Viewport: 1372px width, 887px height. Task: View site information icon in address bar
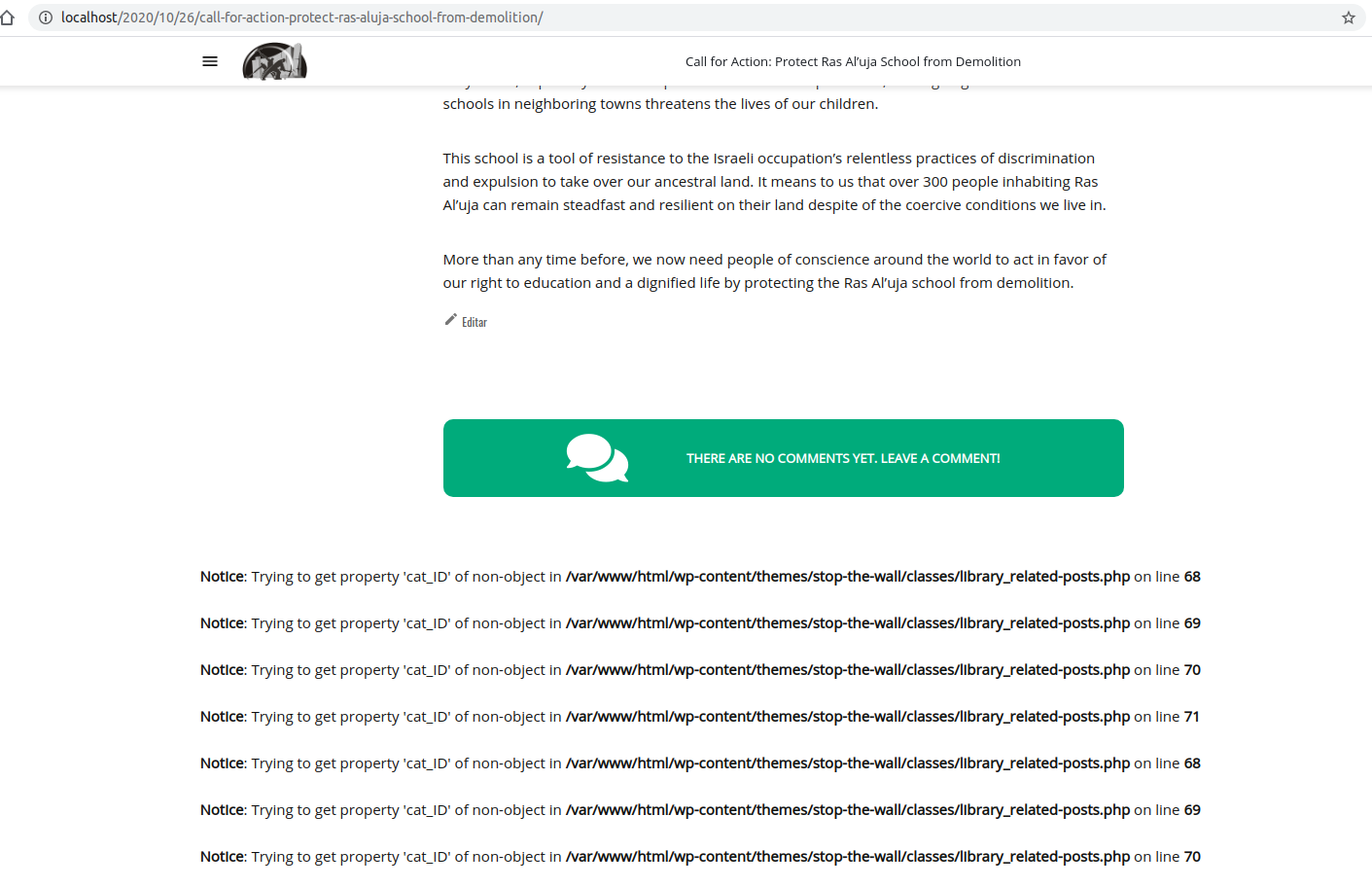tap(46, 18)
